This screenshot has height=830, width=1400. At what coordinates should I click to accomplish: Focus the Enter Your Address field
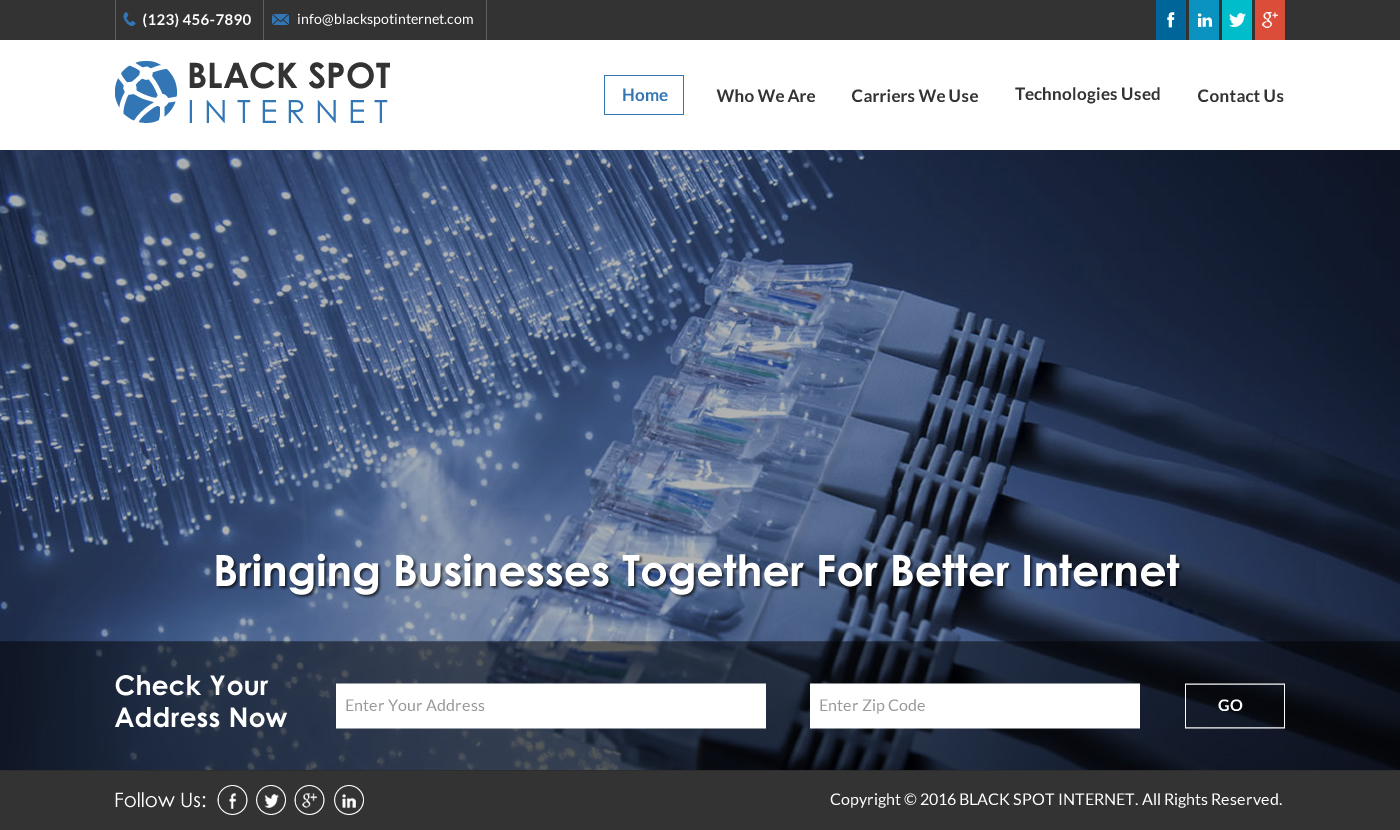pos(551,706)
